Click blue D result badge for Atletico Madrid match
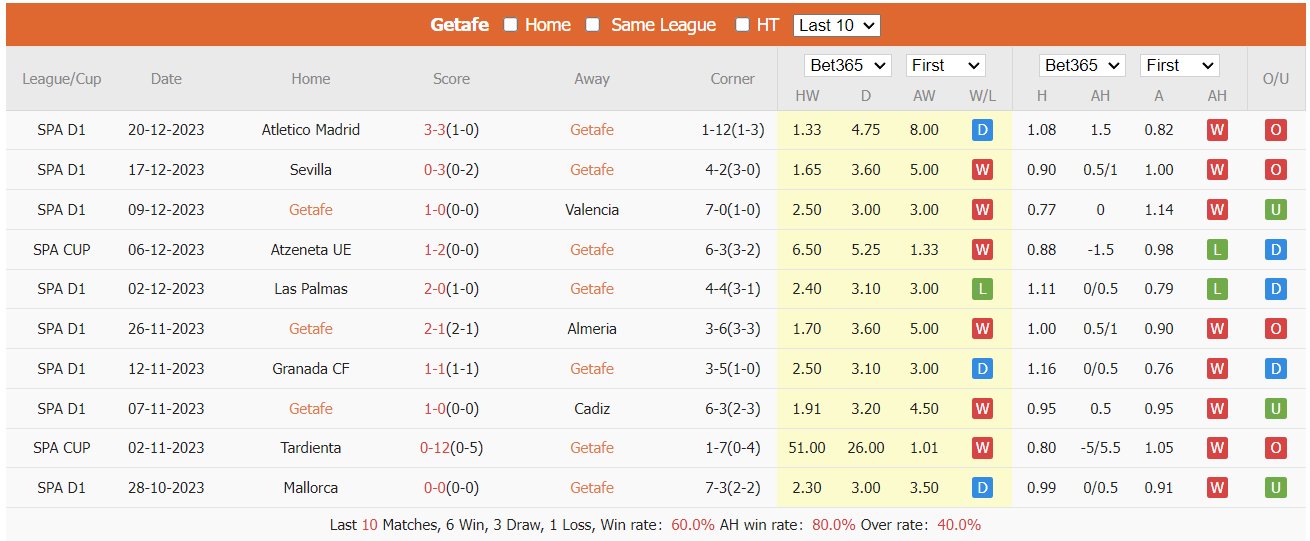This screenshot has width=1310, height=541. 982,130
